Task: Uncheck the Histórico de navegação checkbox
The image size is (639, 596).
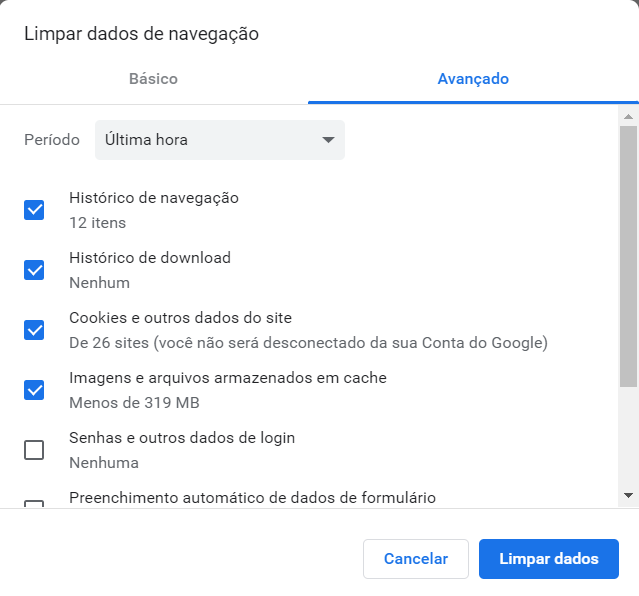Action: click(34, 210)
